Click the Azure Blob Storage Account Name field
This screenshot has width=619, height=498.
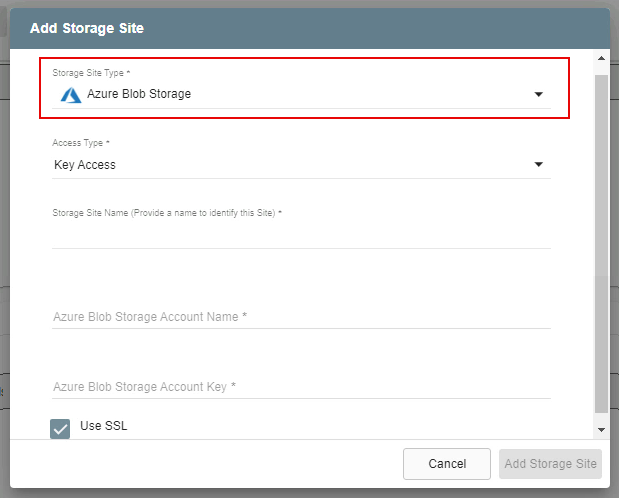tap(300, 316)
